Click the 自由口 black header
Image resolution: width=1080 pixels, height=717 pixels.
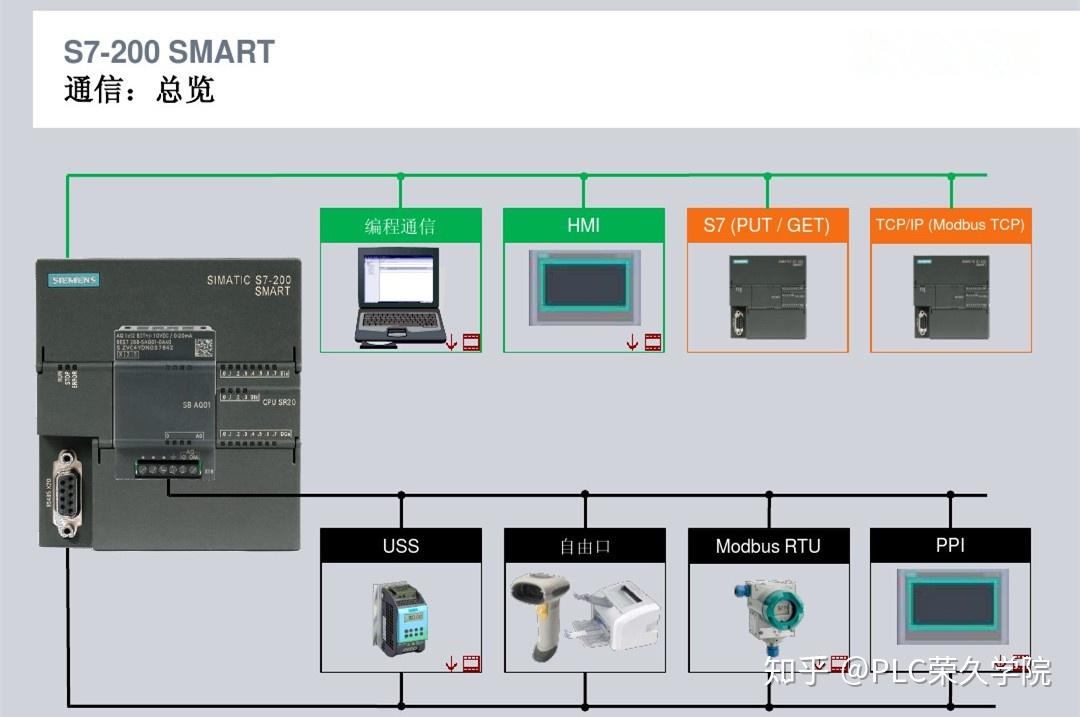585,545
